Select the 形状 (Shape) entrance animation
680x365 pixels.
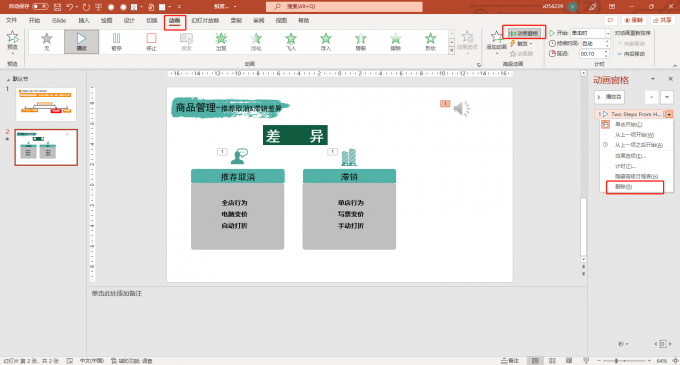coord(430,42)
